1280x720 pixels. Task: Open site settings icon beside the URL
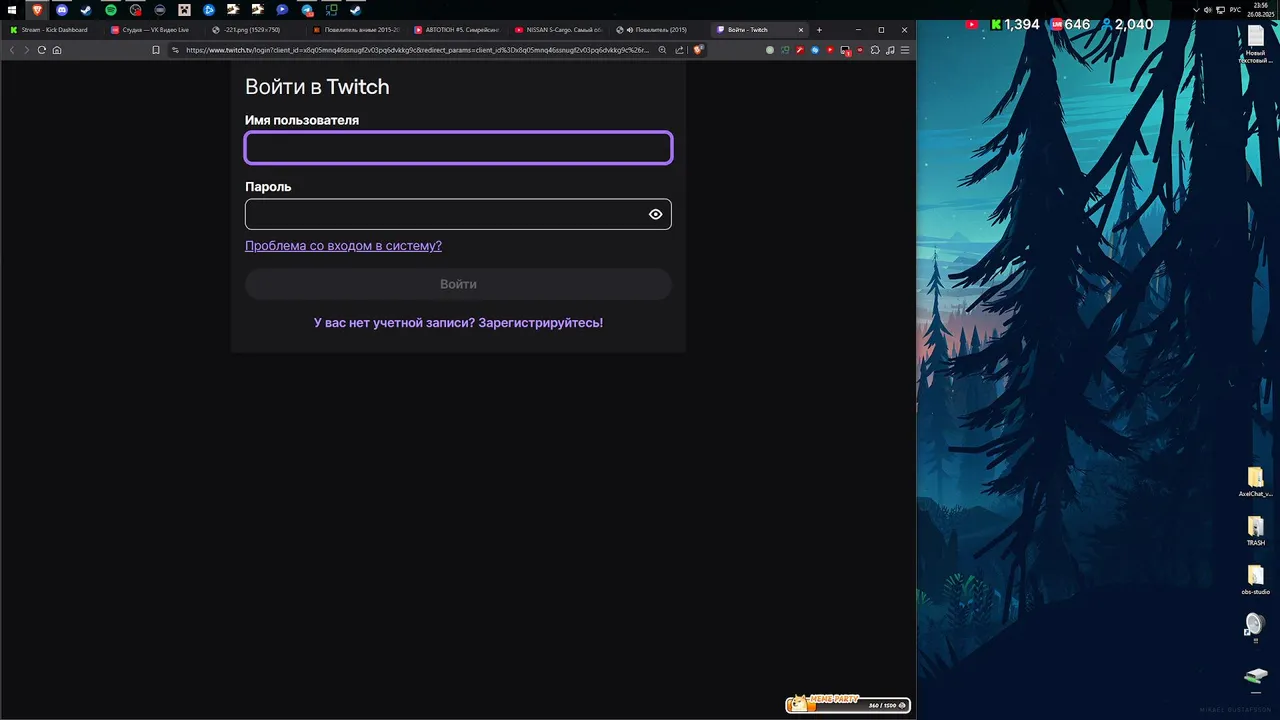175,50
